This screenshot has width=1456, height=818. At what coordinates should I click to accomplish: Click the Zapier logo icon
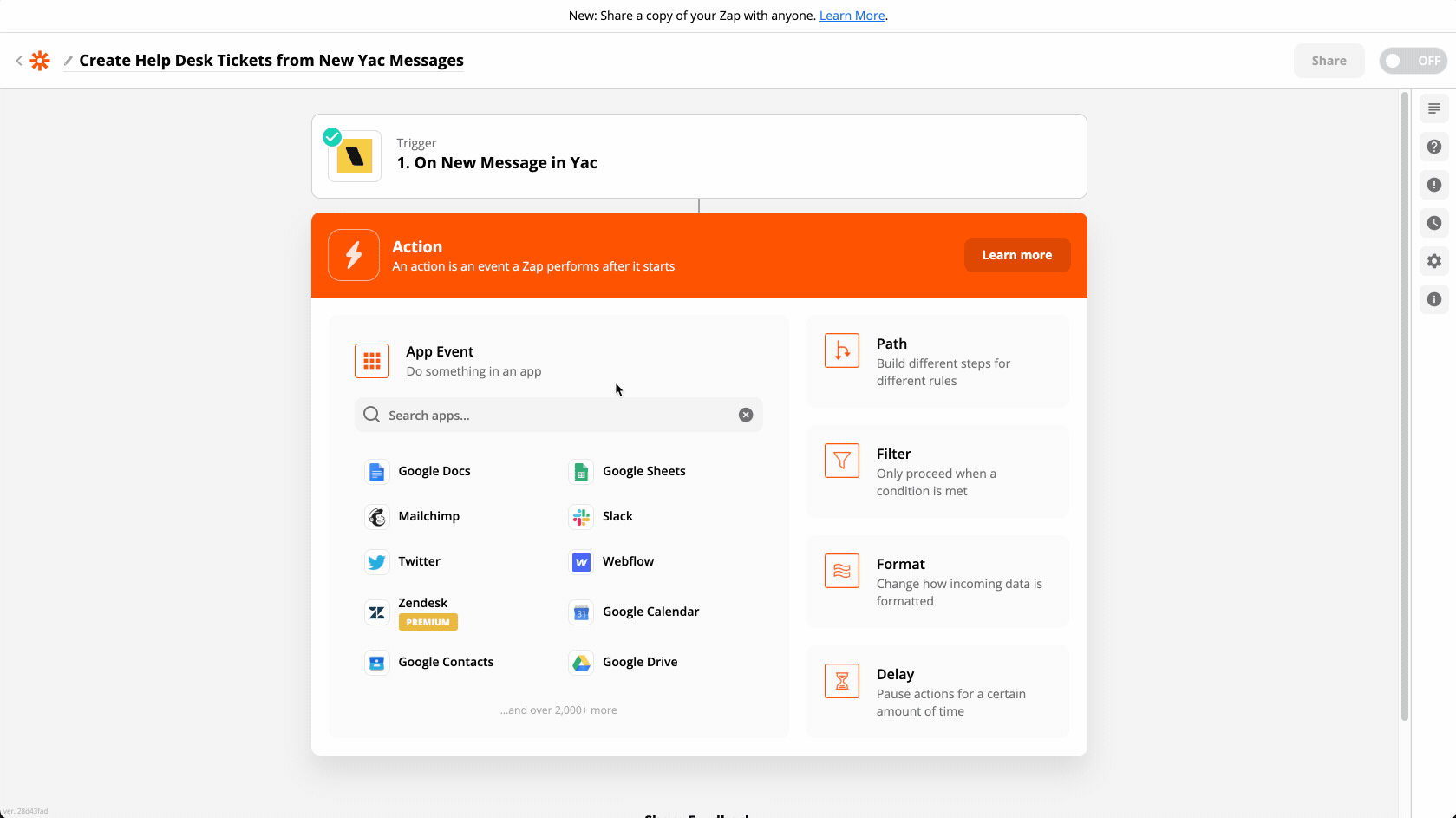tap(40, 61)
